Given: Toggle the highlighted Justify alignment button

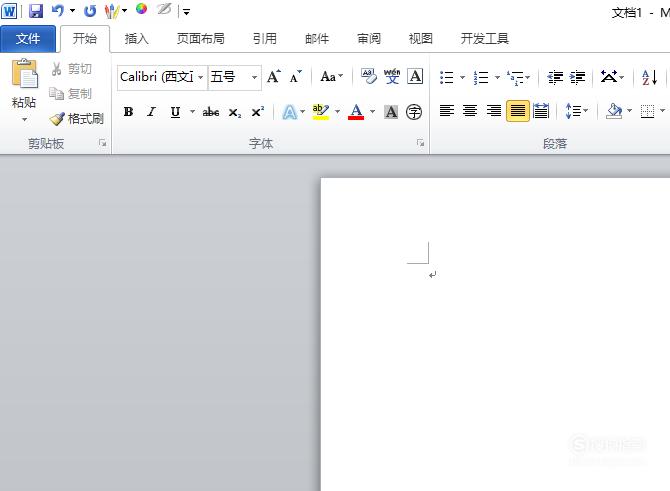Looking at the screenshot, I should pyautogui.click(x=517, y=111).
